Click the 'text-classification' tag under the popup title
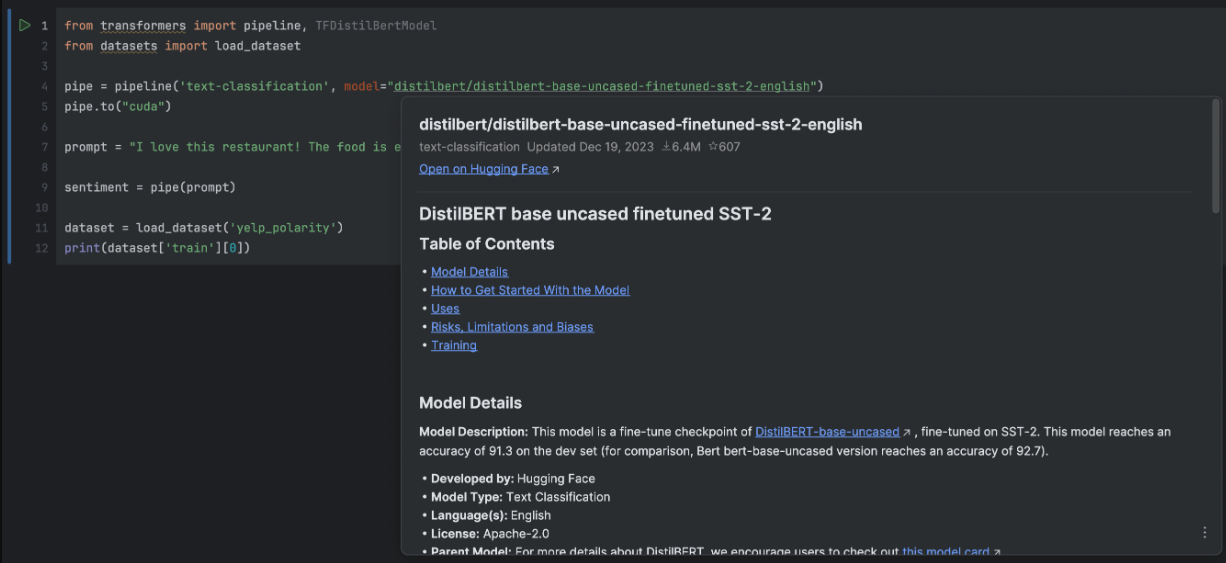This screenshot has height=563, width=1226. (469, 147)
